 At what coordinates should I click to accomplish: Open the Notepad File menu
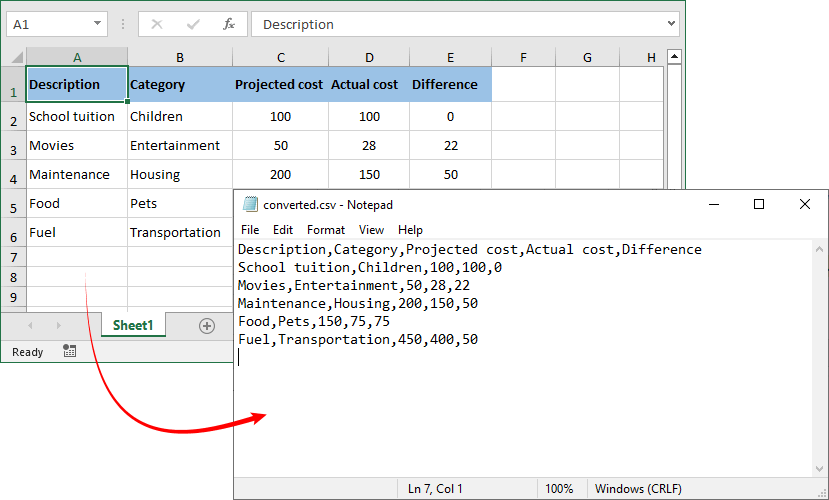[x=250, y=230]
